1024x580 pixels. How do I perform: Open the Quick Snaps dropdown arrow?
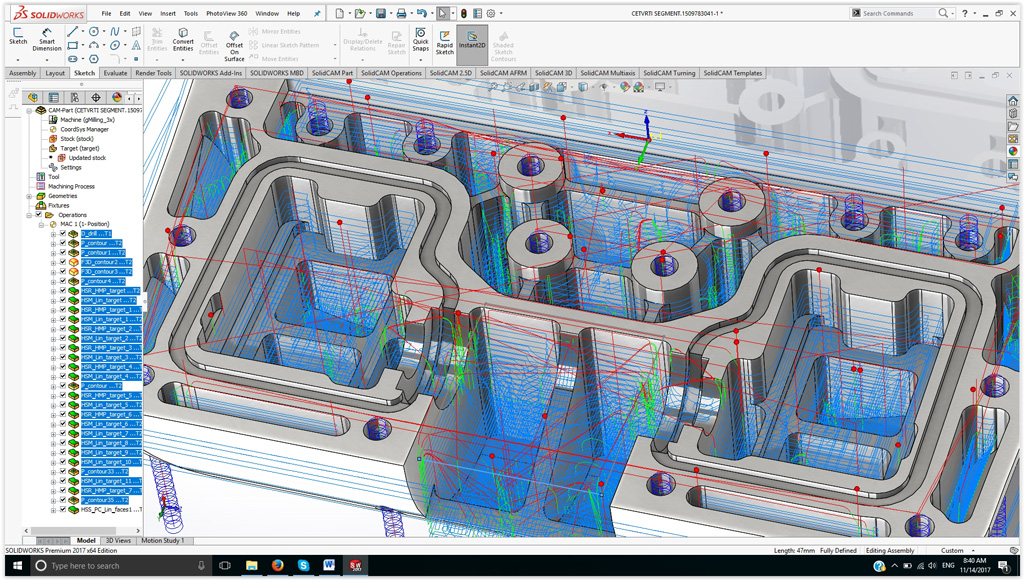(421, 59)
